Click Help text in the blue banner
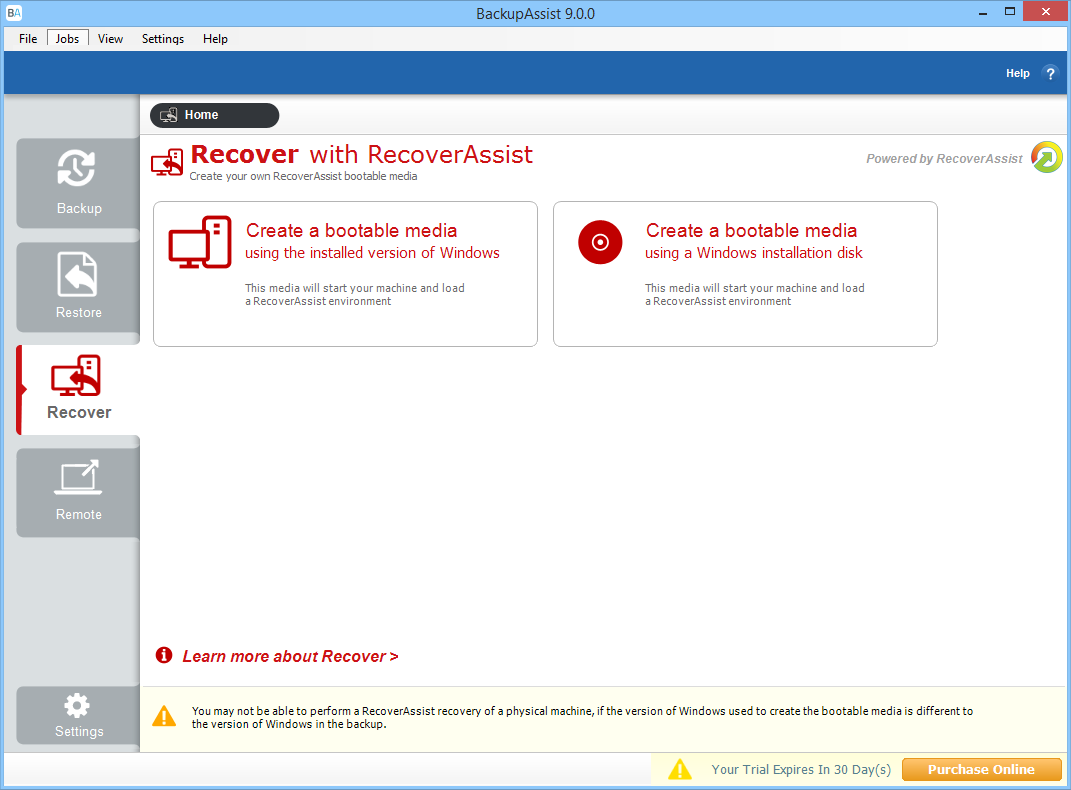 coord(1017,73)
